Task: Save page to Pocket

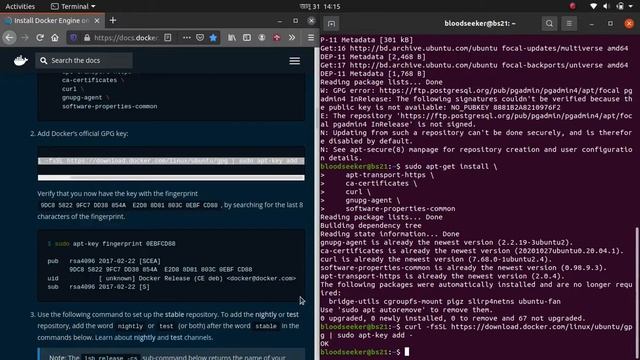Action: point(200,38)
